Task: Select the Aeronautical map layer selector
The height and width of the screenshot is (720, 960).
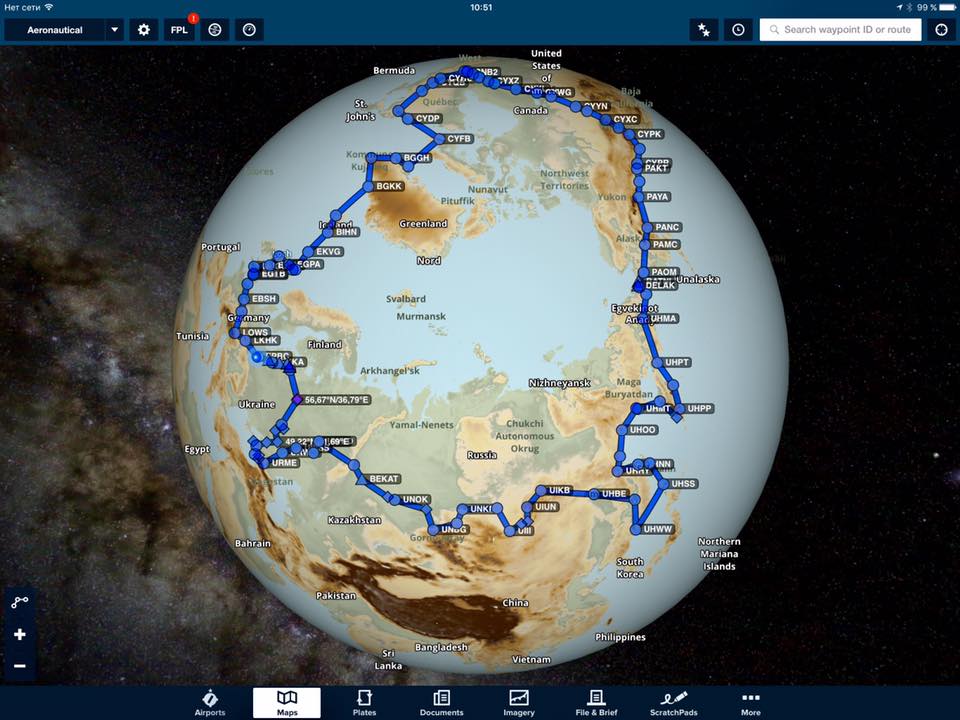Action: click(x=56, y=30)
